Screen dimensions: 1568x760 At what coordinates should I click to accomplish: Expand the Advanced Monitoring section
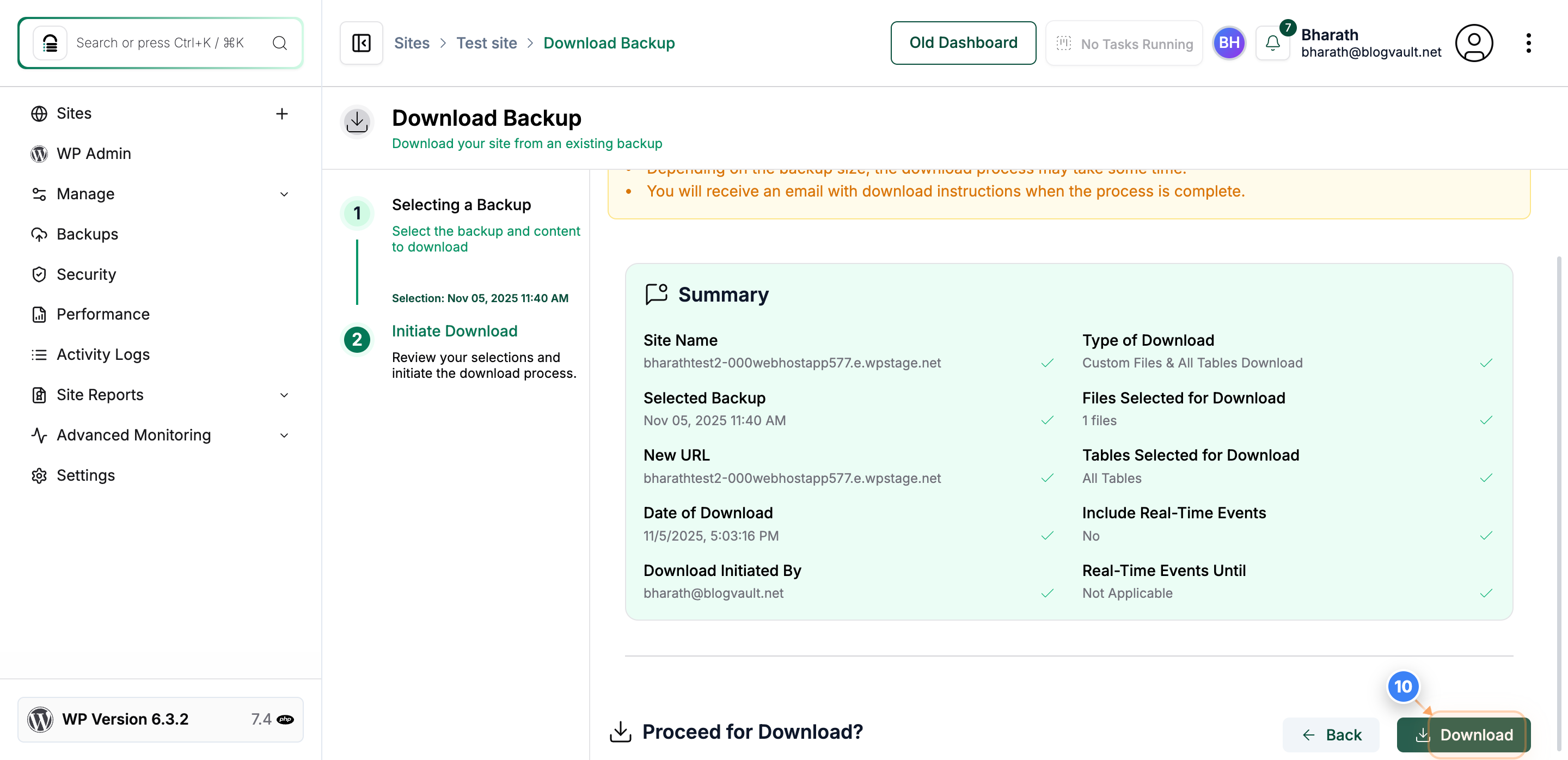tap(284, 435)
